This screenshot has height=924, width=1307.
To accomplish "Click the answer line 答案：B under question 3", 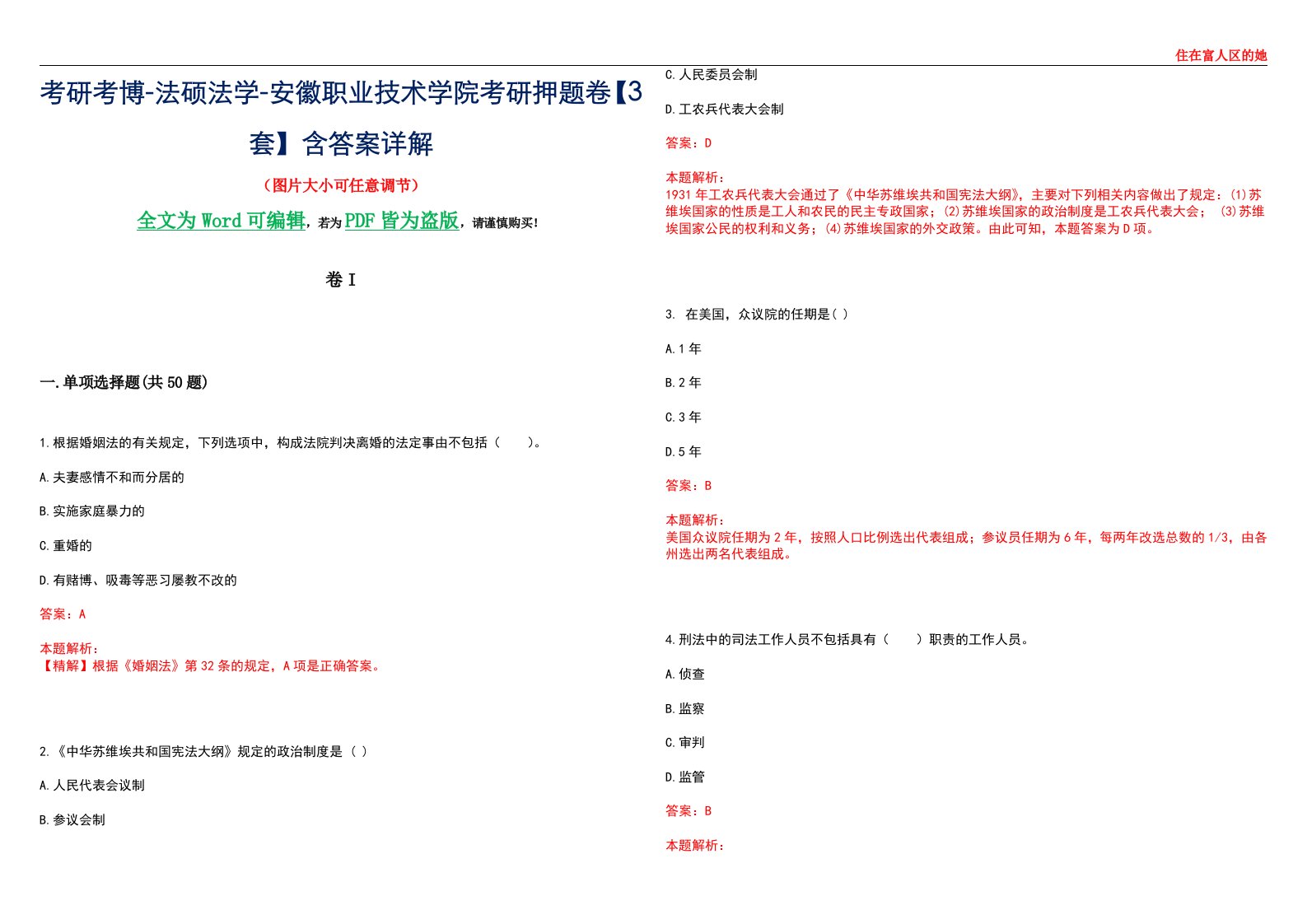I will coord(689,486).
